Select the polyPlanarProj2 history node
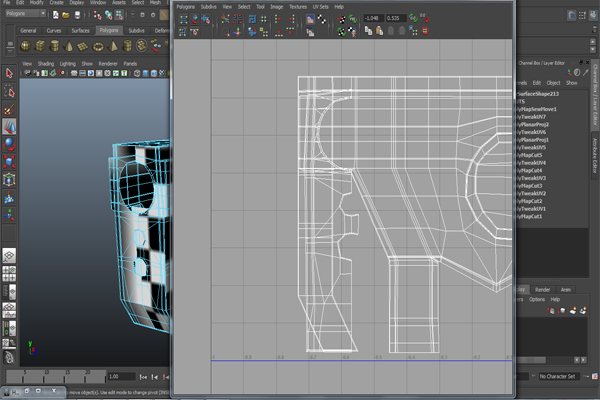 point(533,124)
